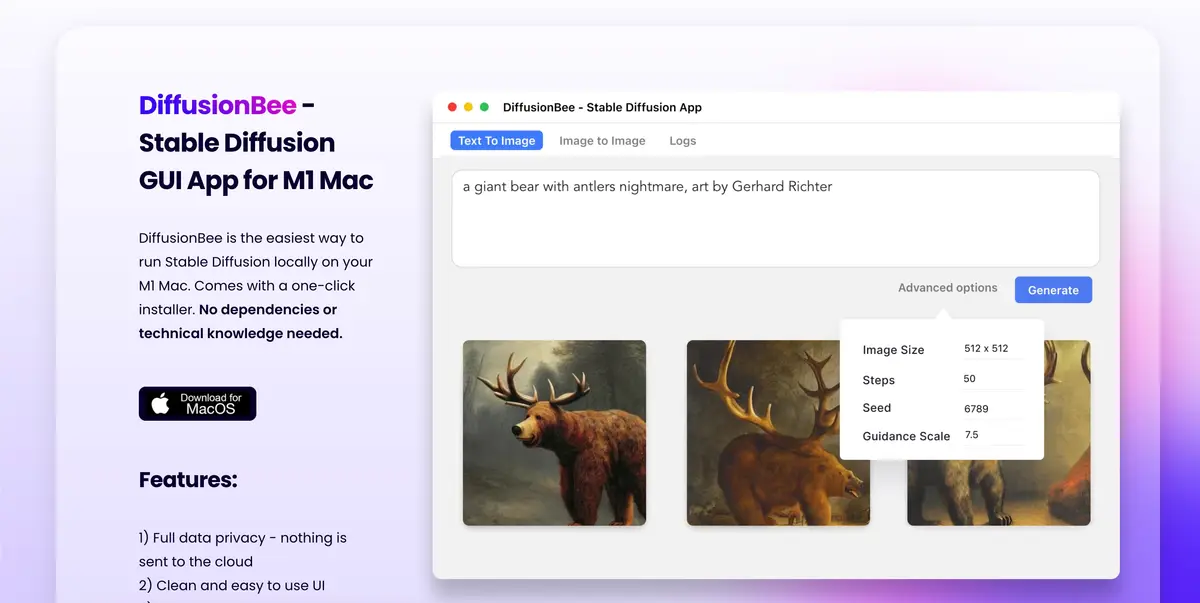Click the Seed label
The height and width of the screenshot is (603, 1200).
coord(876,408)
